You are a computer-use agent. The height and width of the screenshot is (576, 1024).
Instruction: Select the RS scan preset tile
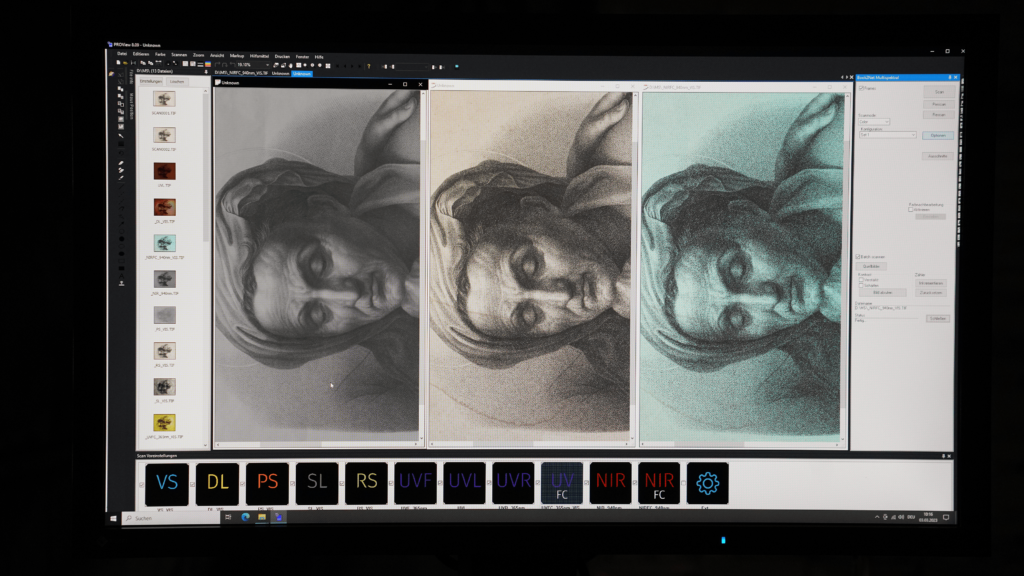(x=366, y=483)
